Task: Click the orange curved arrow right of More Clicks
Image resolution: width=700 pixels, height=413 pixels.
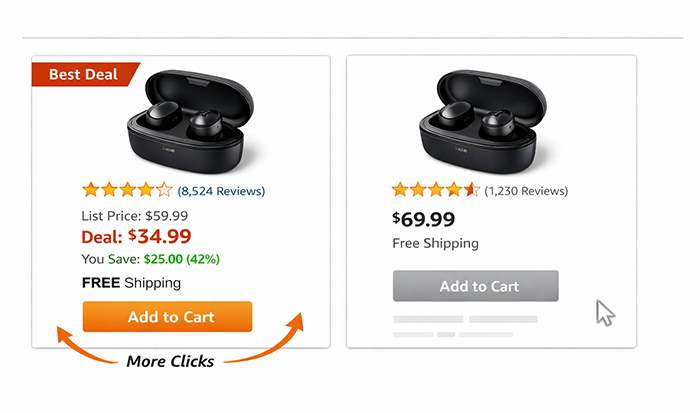Action: pyautogui.click(x=280, y=340)
